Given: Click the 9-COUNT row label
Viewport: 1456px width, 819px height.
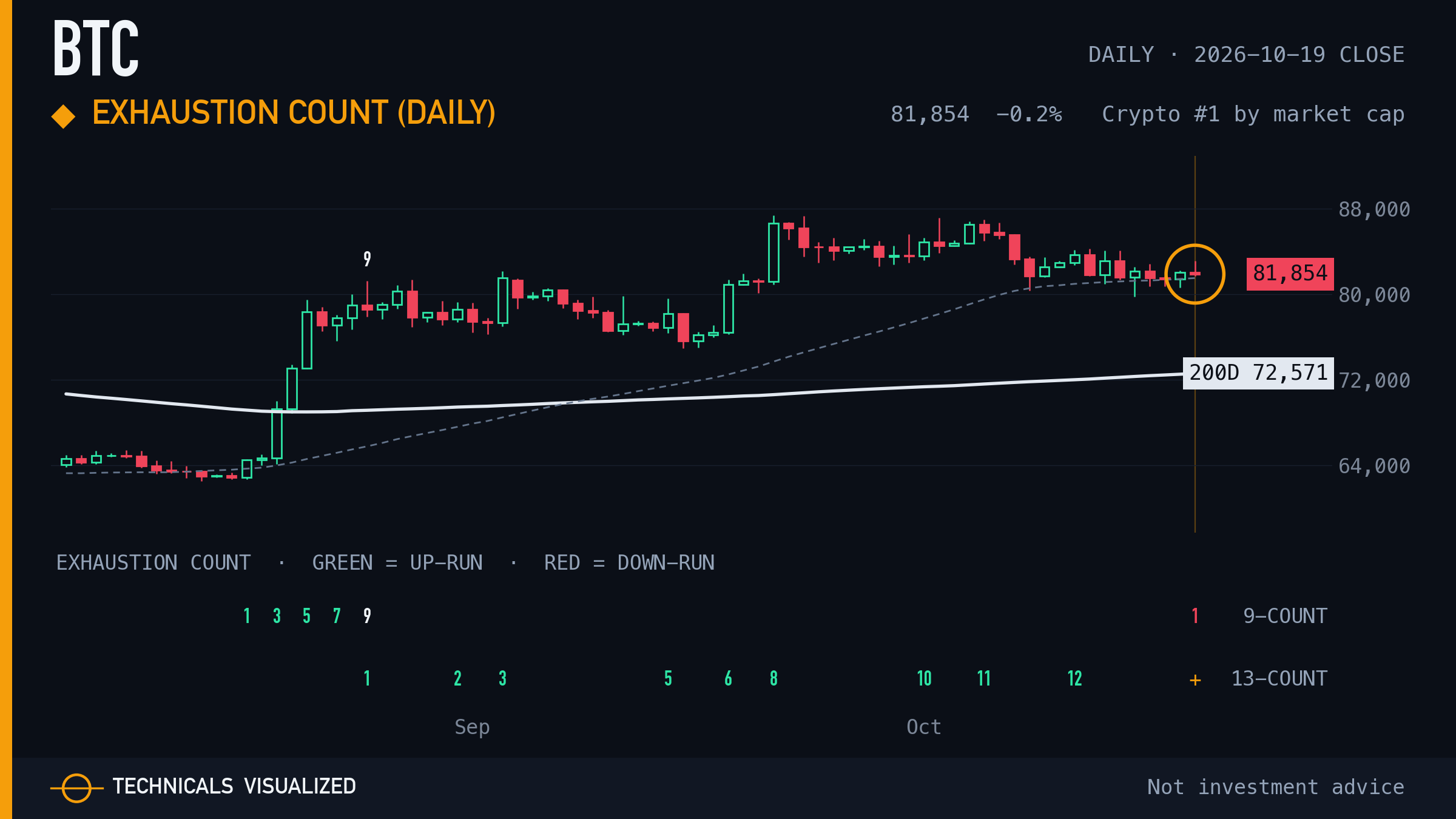Looking at the screenshot, I should click(x=1285, y=616).
